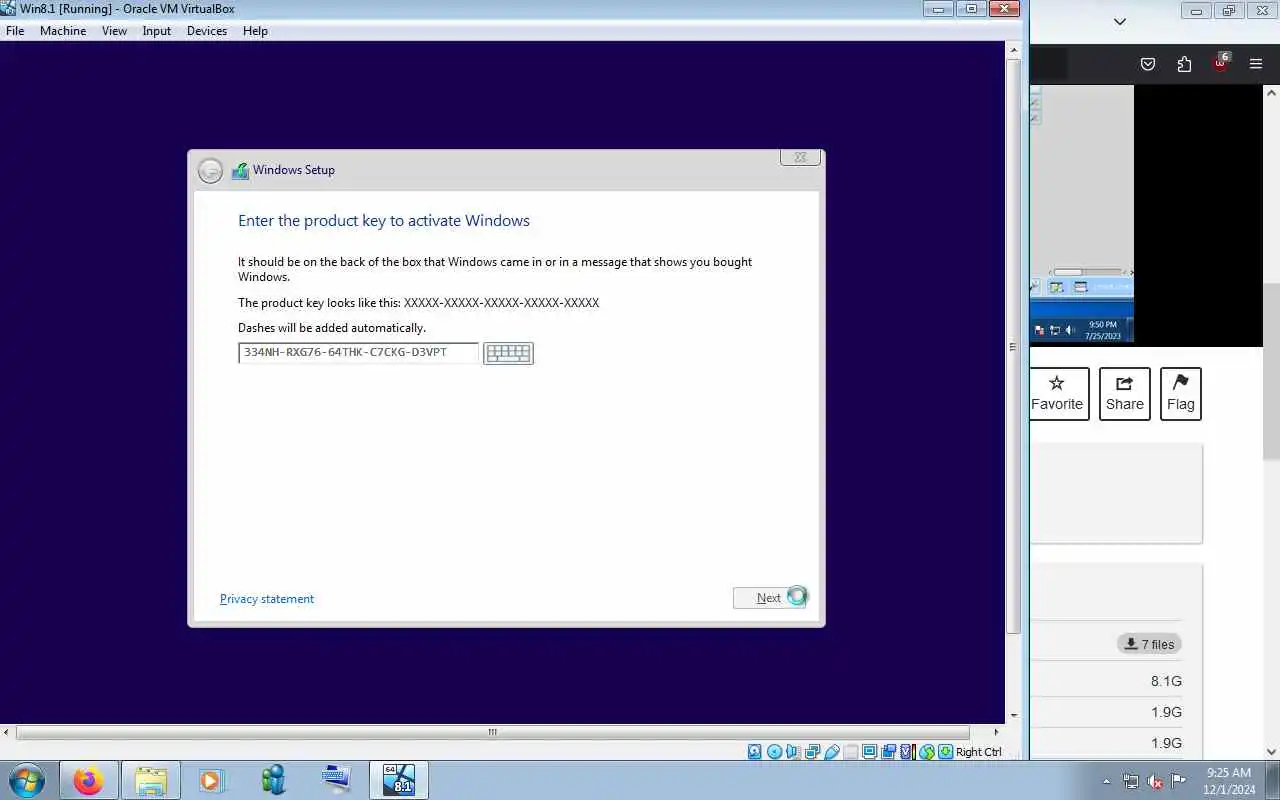
Task: Click the 8.1G file size entry
Action: (x=1166, y=681)
